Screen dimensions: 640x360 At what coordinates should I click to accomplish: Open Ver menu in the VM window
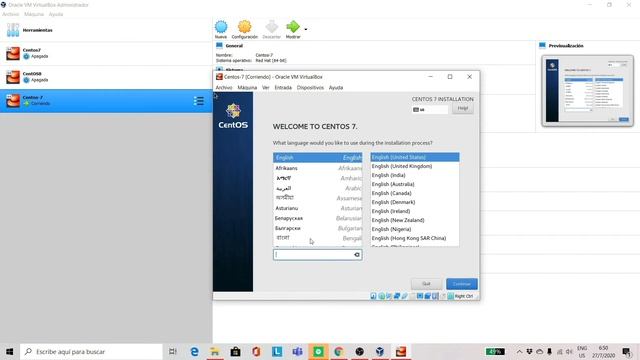[266, 87]
